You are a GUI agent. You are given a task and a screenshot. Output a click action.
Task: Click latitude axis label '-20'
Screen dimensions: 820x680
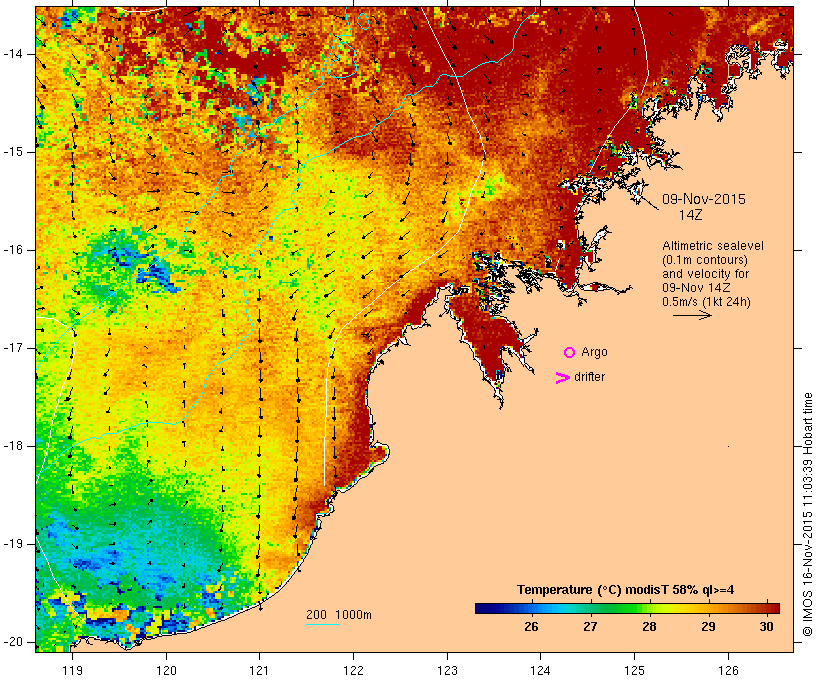coord(13,642)
